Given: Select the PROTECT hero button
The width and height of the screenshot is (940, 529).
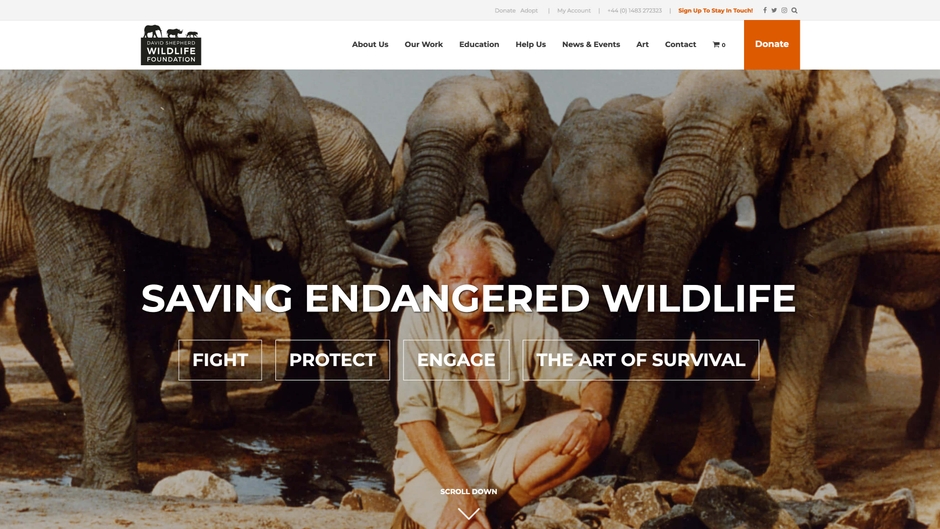Looking at the screenshot, I should point(332,360).
